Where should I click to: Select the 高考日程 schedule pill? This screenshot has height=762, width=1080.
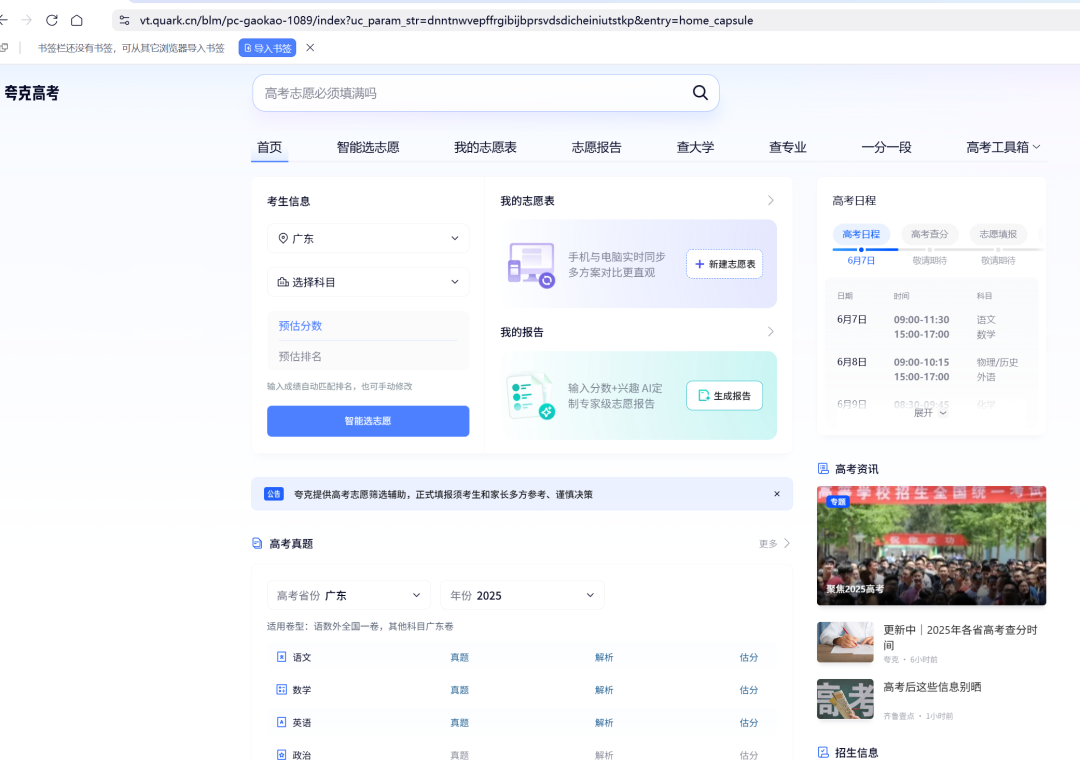point(861,234)
